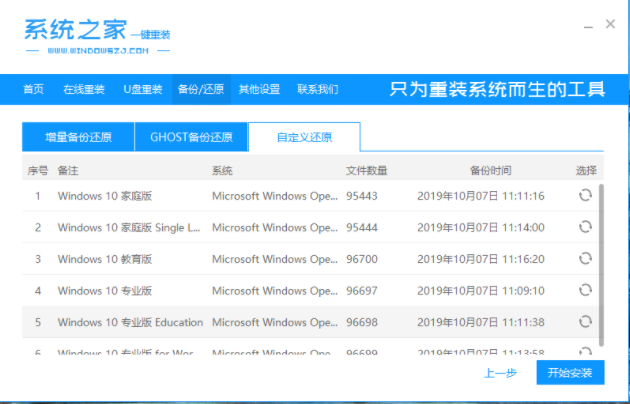The height and width of the screenshot is (404, 630).
Task: Select restore icon for 家庭版 Single Language row
Action: tap(585, 228)
